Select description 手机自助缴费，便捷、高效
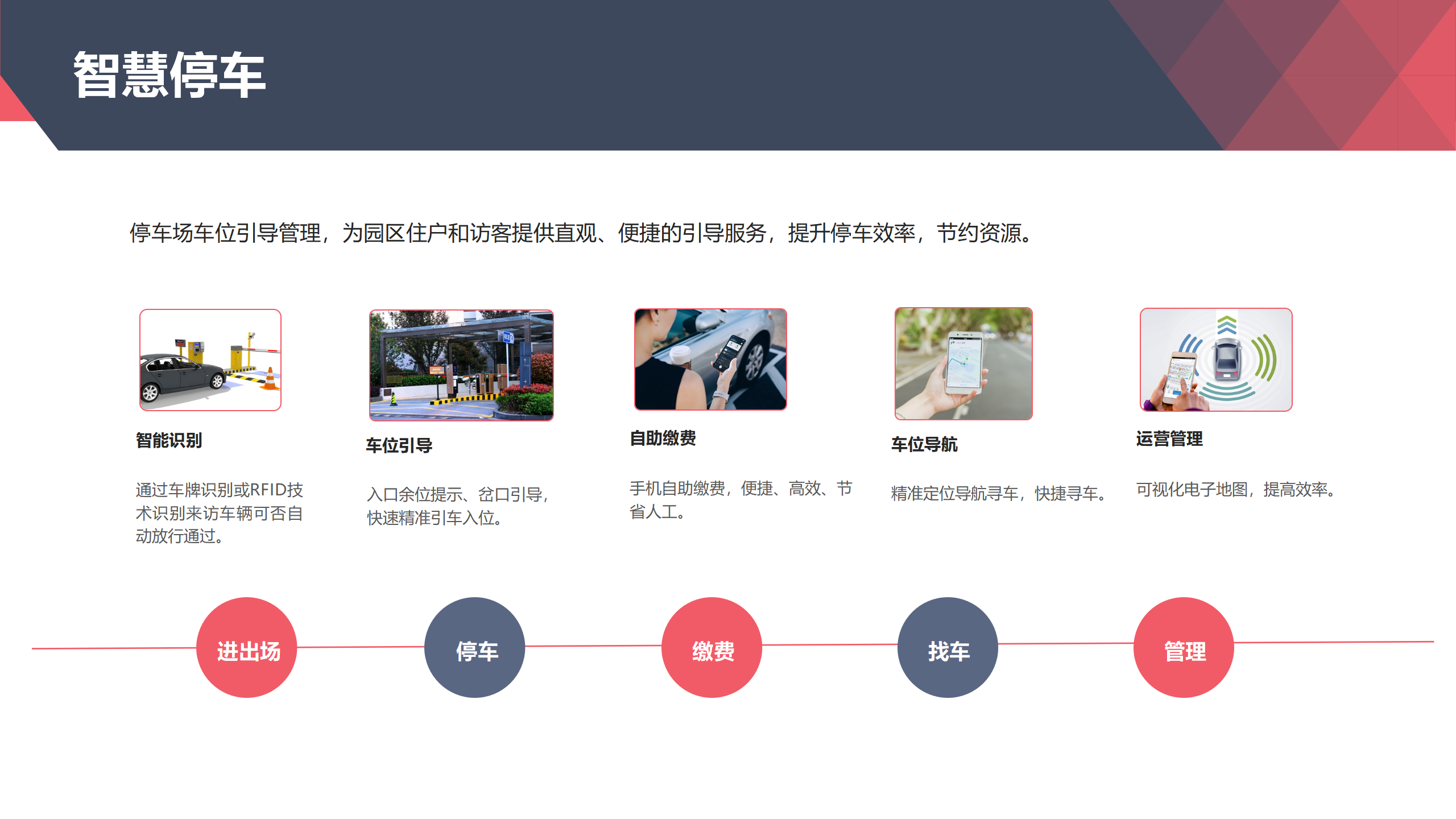The width and height of the screenshot is (1456, 819). point(741,500)
